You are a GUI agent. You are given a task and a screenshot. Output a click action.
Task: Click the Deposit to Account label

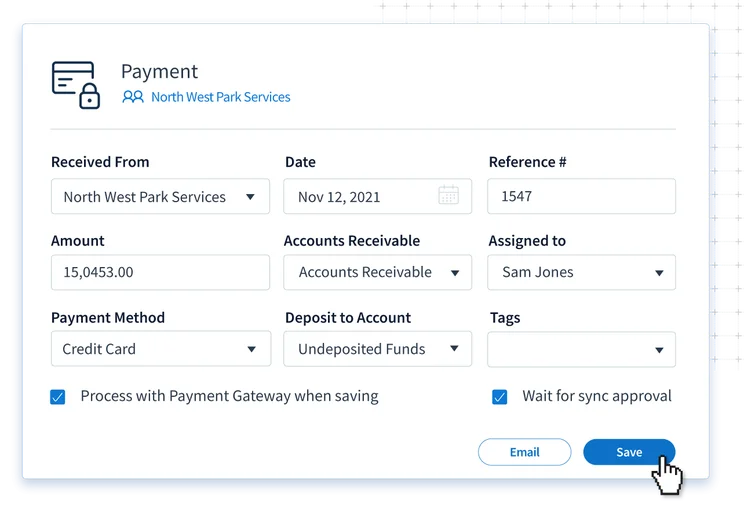pyautogui.click(x=348, y=318)
